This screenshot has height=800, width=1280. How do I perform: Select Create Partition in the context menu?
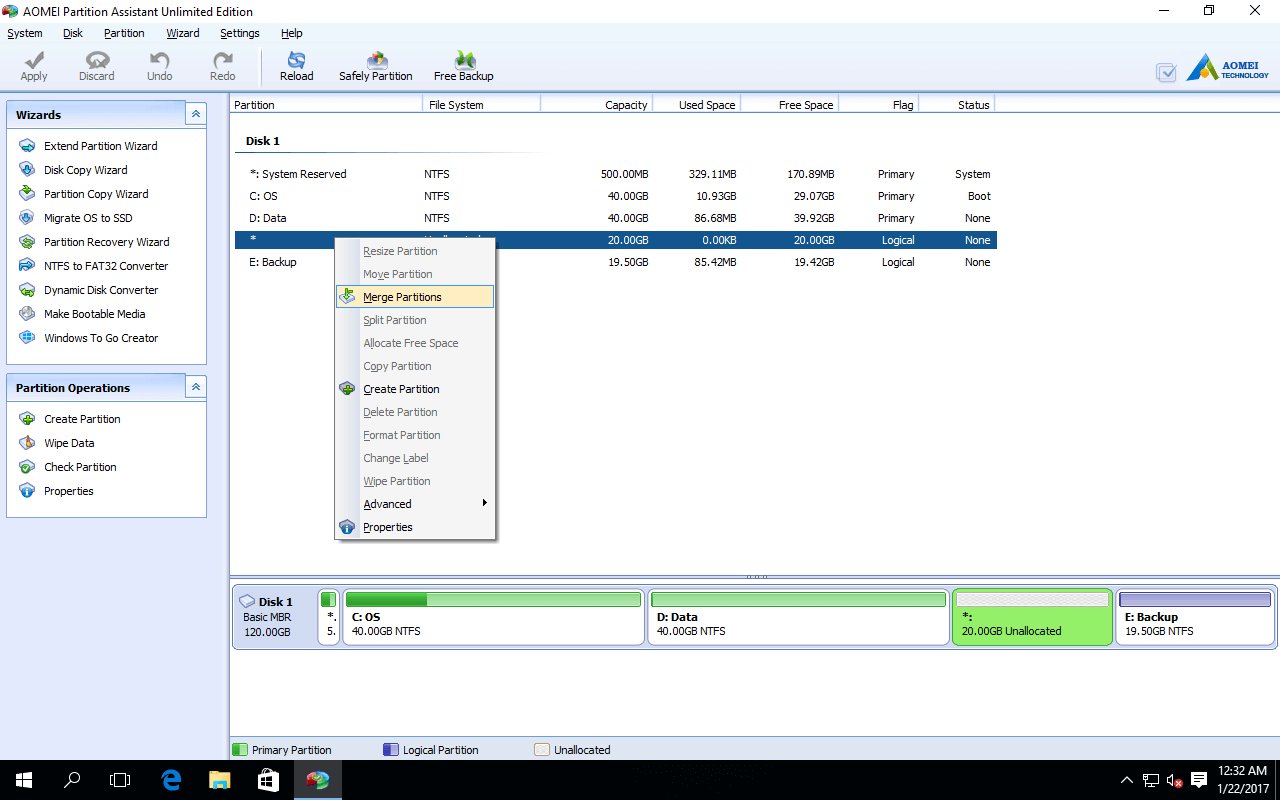(401, 389)
